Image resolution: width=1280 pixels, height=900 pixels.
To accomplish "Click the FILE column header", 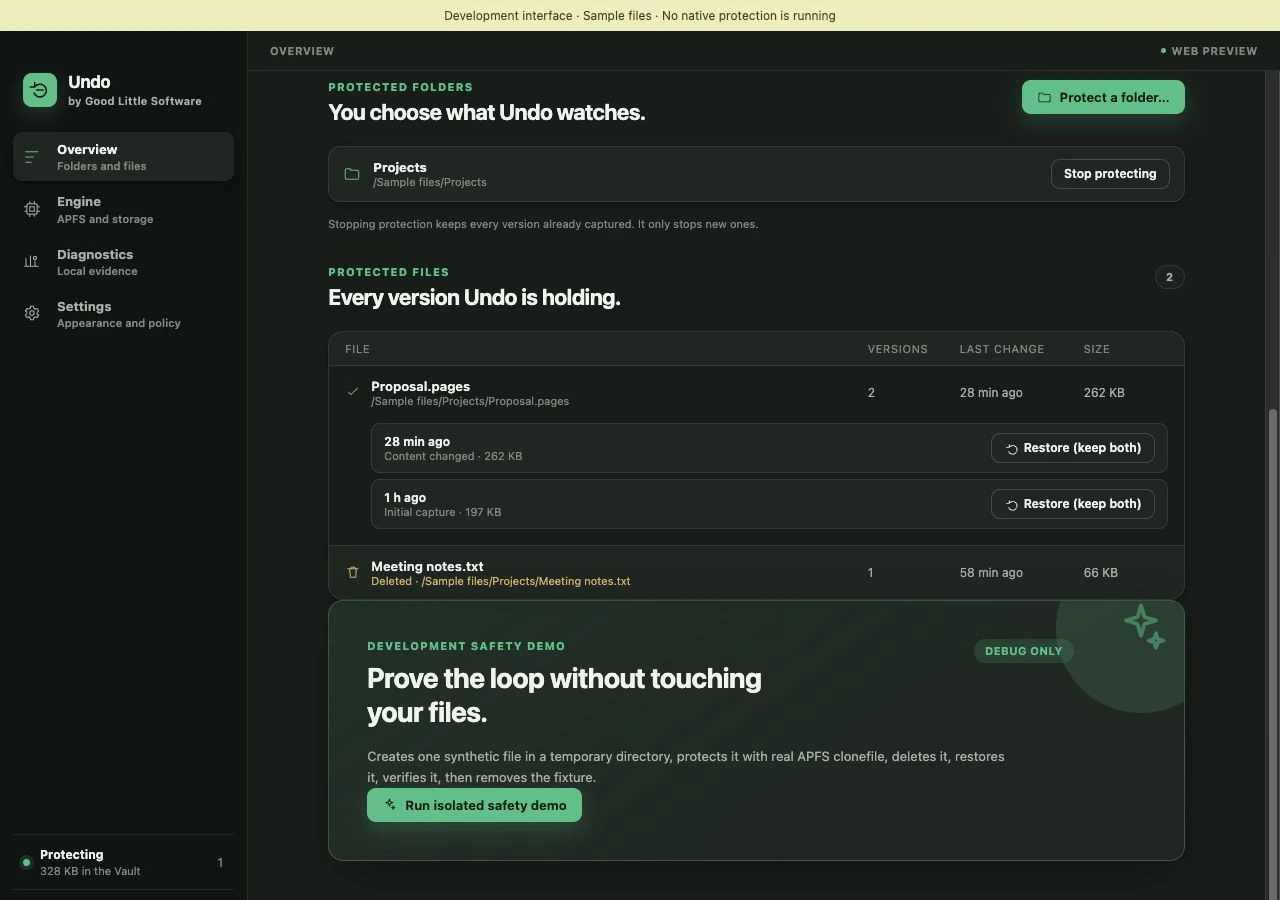I will click(357, 349).
